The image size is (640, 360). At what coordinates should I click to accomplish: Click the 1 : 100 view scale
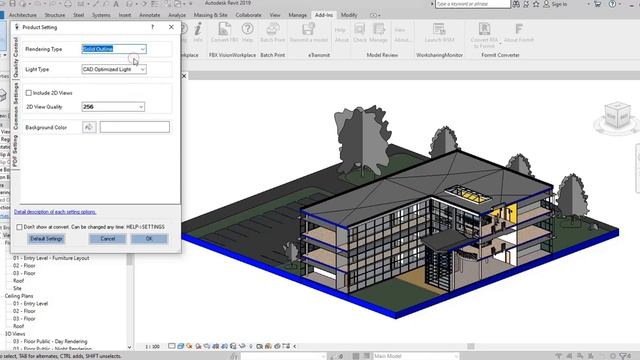(152, 347)
